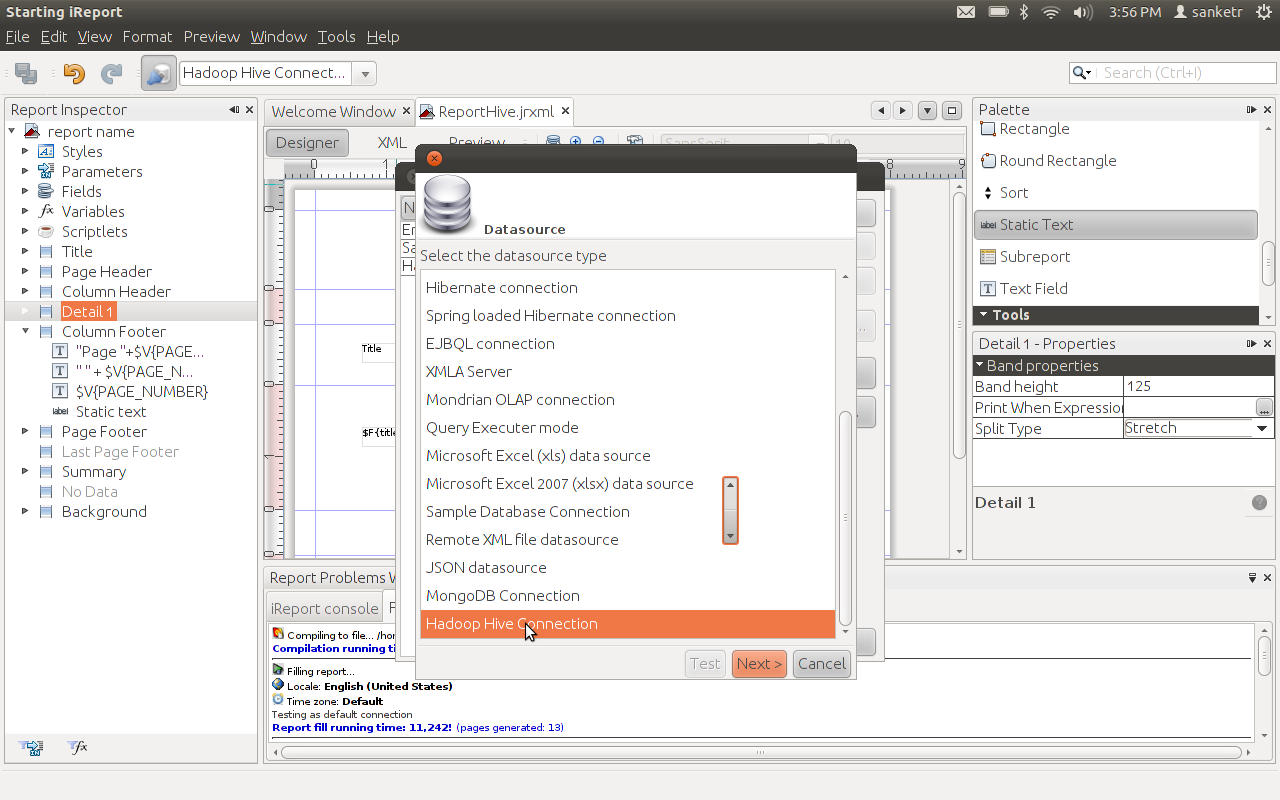Open the Format menu

tap(147, 37)
